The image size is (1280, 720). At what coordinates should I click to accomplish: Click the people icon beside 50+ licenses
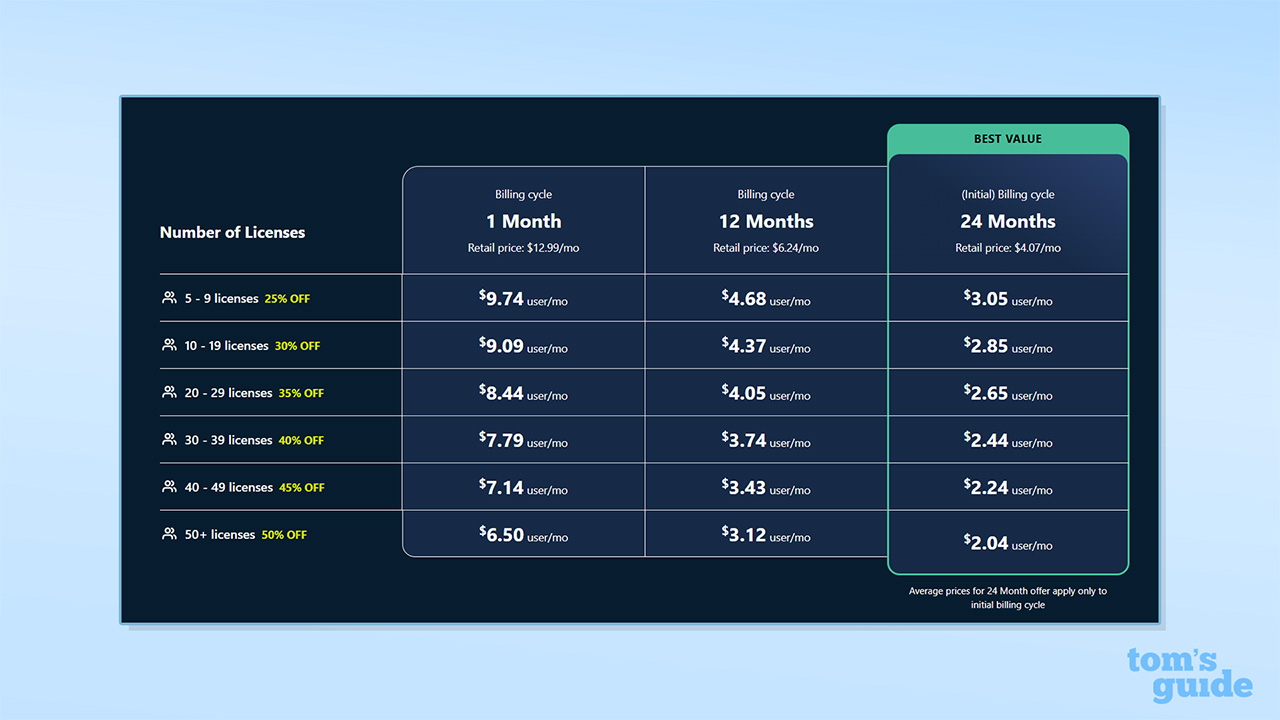pos(168,534)
